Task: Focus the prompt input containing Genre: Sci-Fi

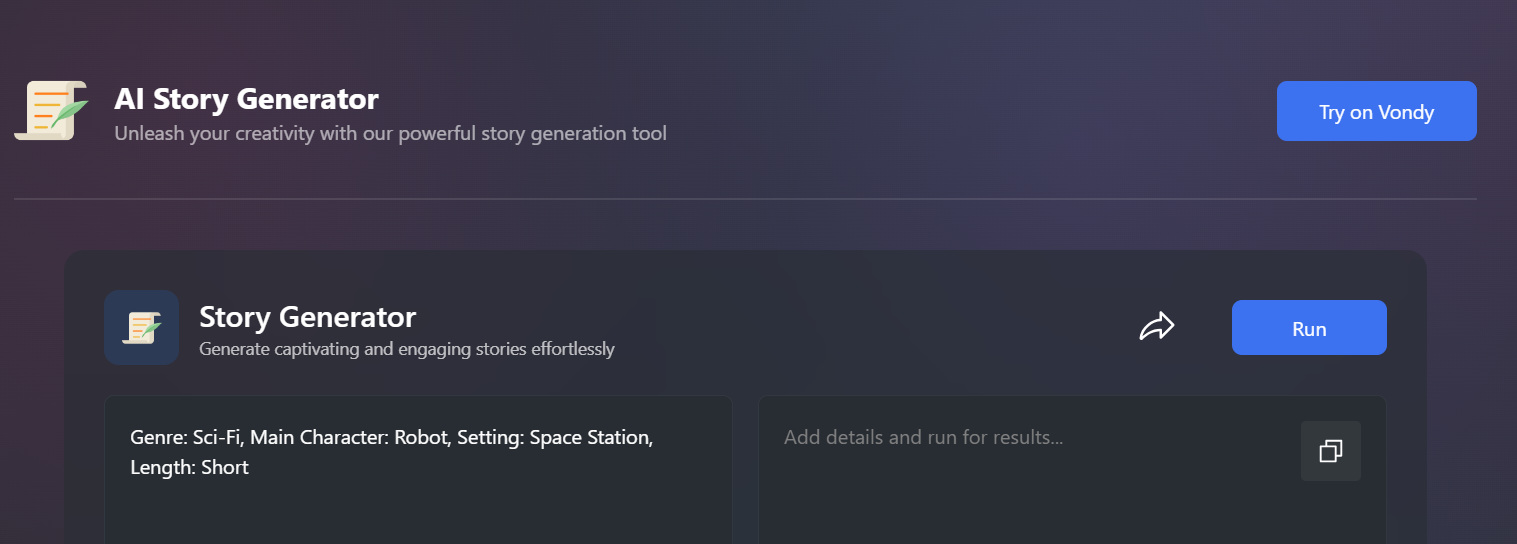Action: coord(418,470)
